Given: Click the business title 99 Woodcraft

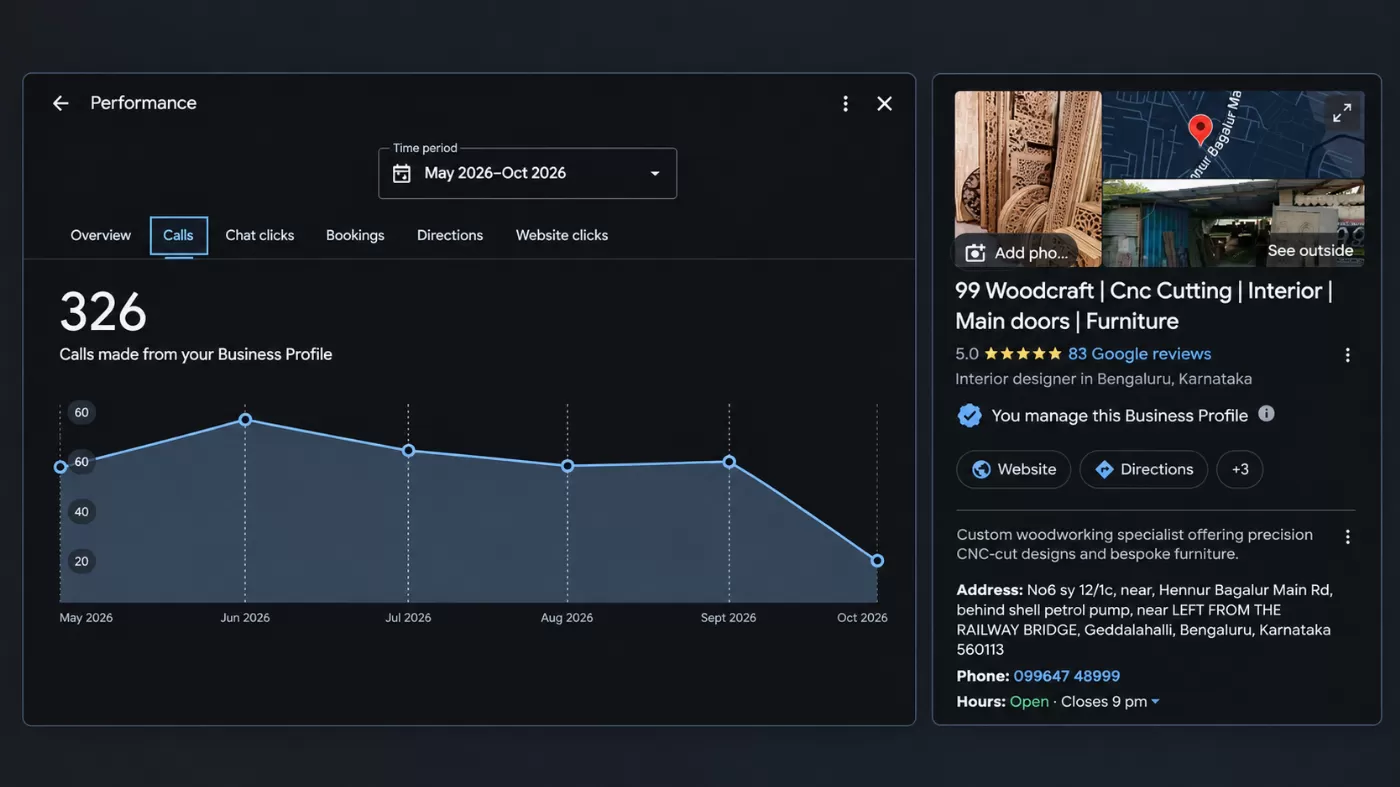Looking at the screenshot, I should 1144,306.
